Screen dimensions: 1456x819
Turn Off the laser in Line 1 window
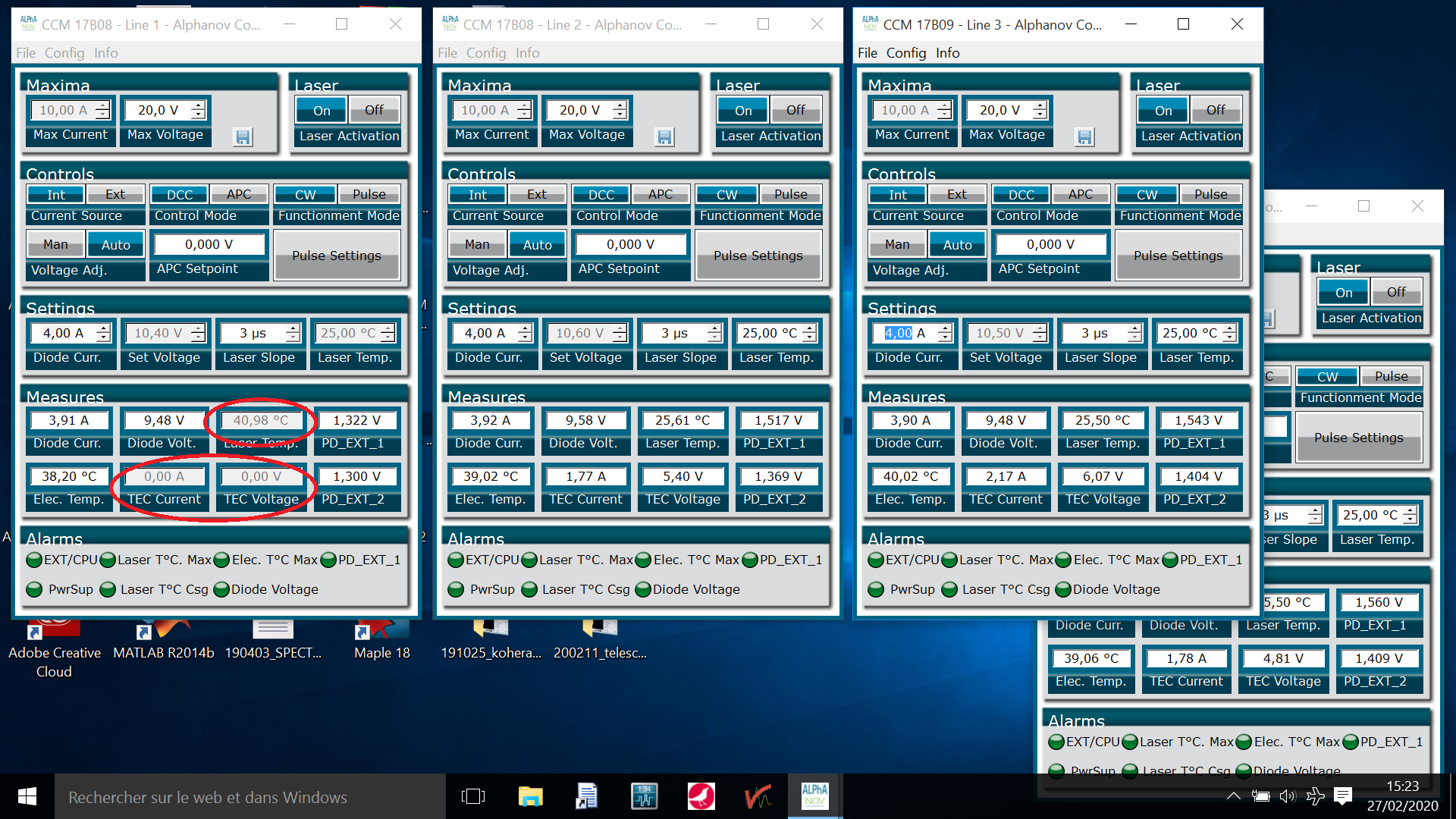(x=374, y=111)
